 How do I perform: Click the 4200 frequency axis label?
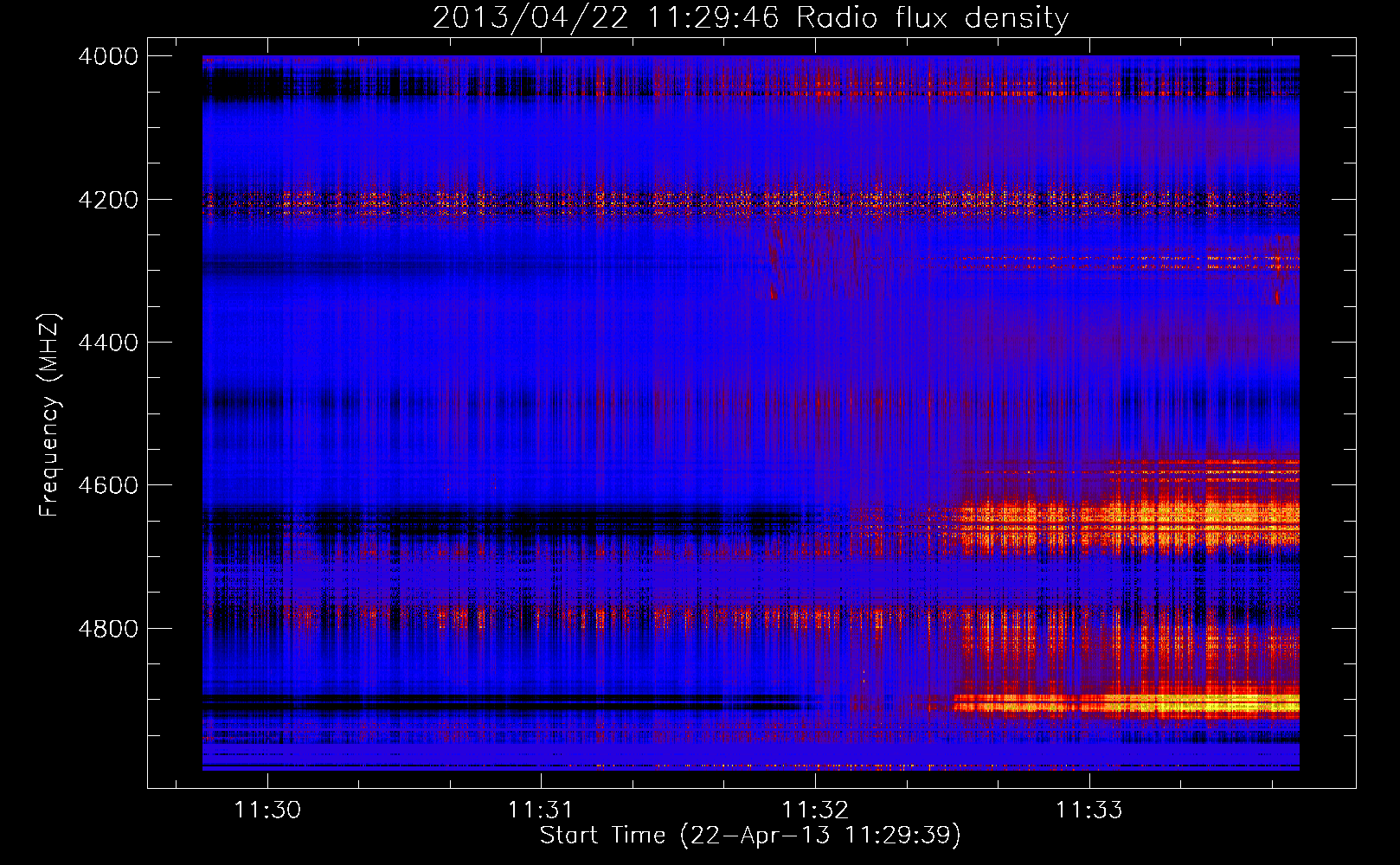tap(108, 200)
